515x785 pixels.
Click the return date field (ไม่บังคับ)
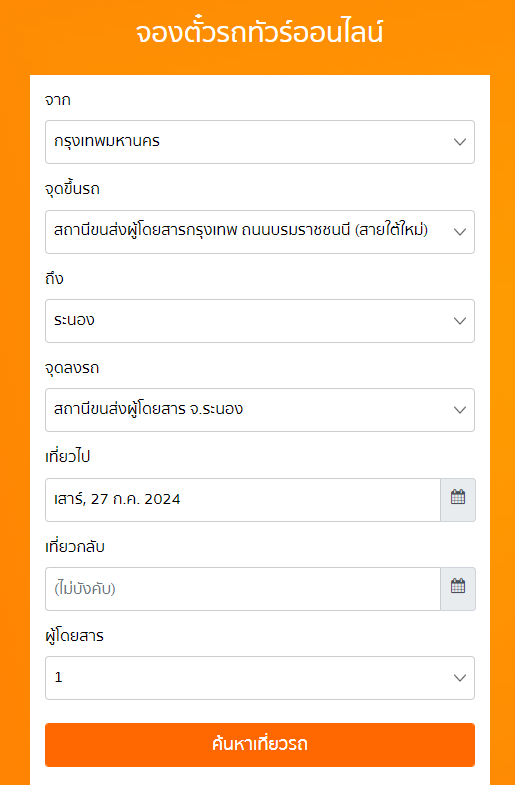pos(243,589)
